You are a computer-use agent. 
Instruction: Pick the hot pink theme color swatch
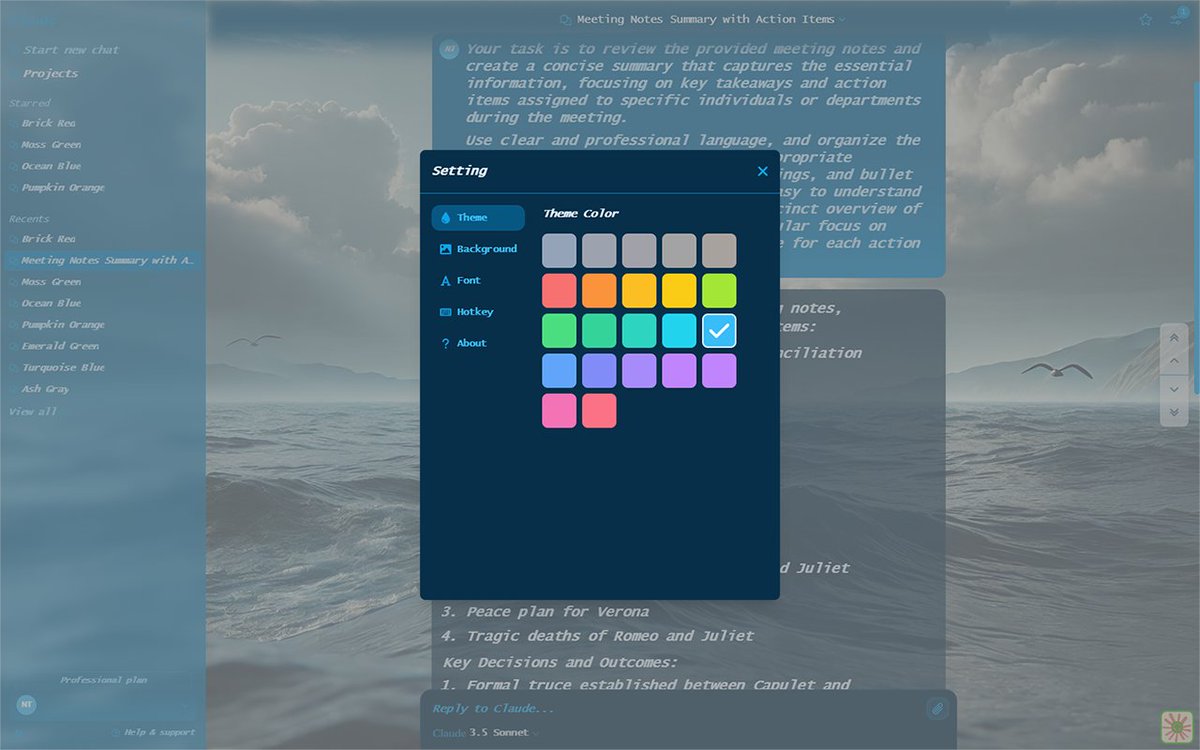point(559,411)
